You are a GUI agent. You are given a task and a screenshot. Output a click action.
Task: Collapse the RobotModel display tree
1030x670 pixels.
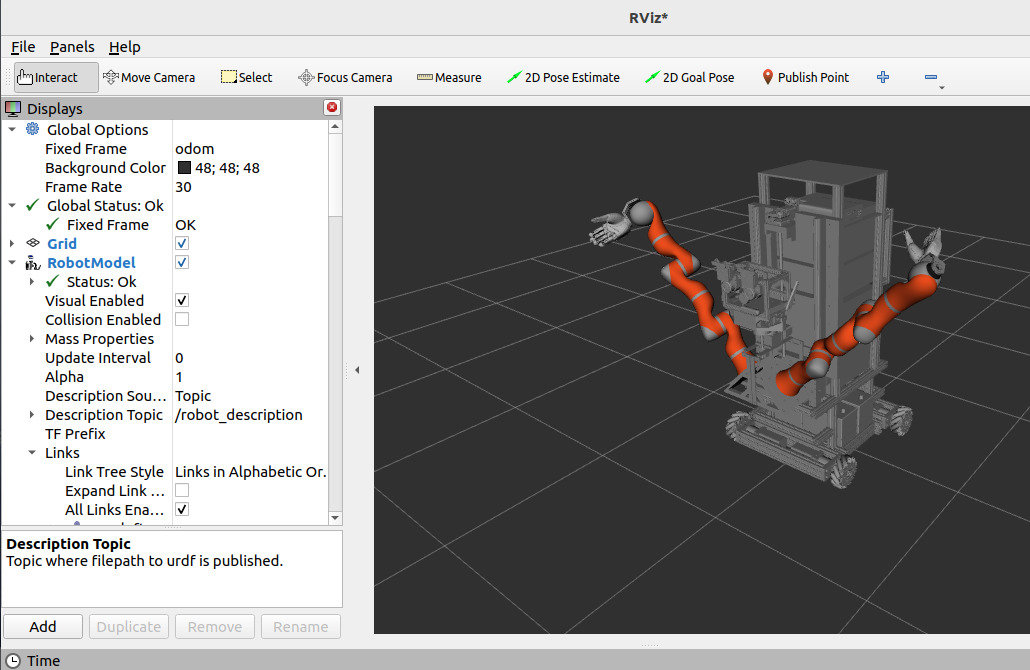coord(12,263)
